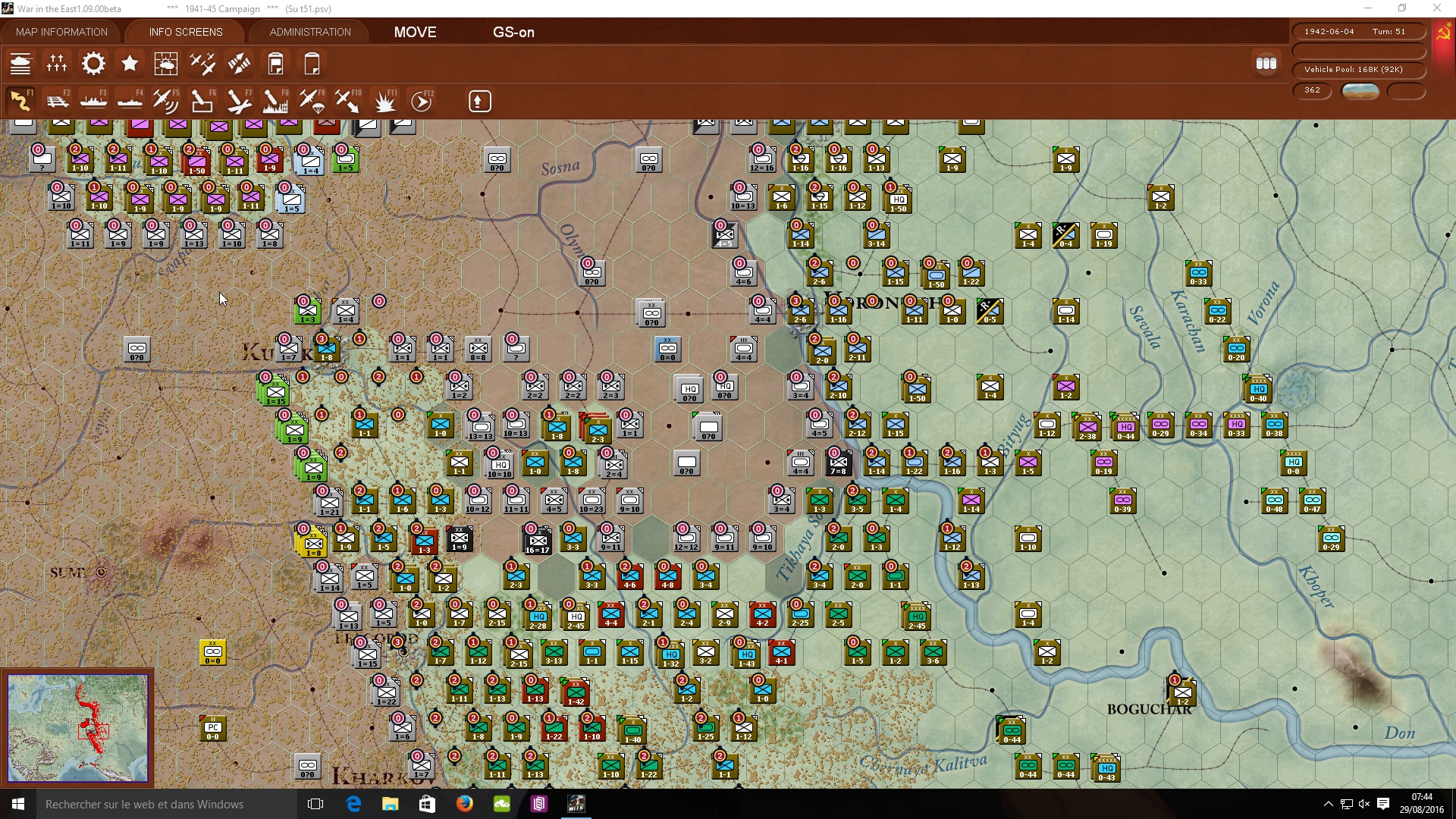Click the upload arrow box button

[x=479, y=101]
